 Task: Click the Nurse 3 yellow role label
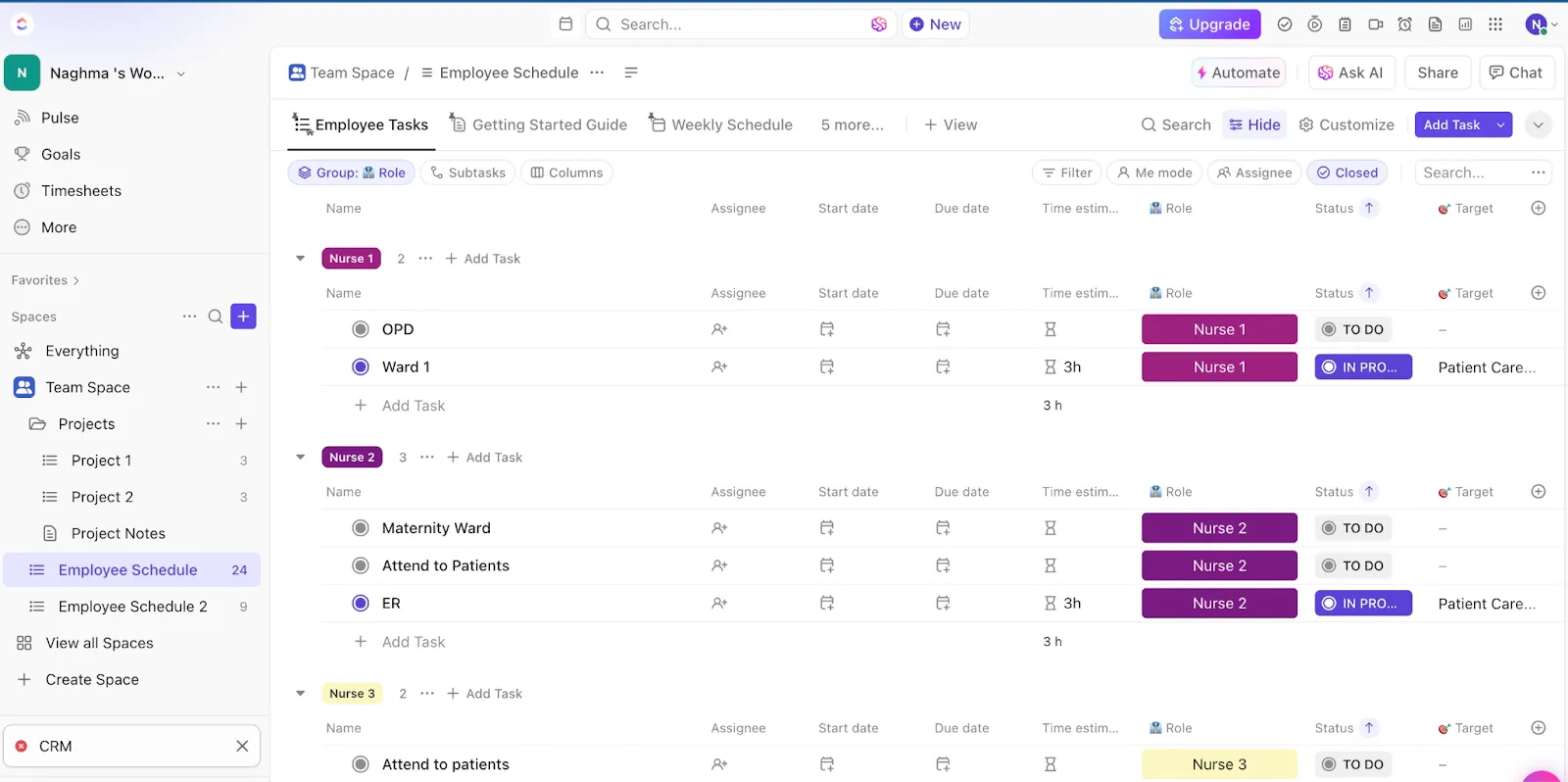click(x=1219, y=764)
